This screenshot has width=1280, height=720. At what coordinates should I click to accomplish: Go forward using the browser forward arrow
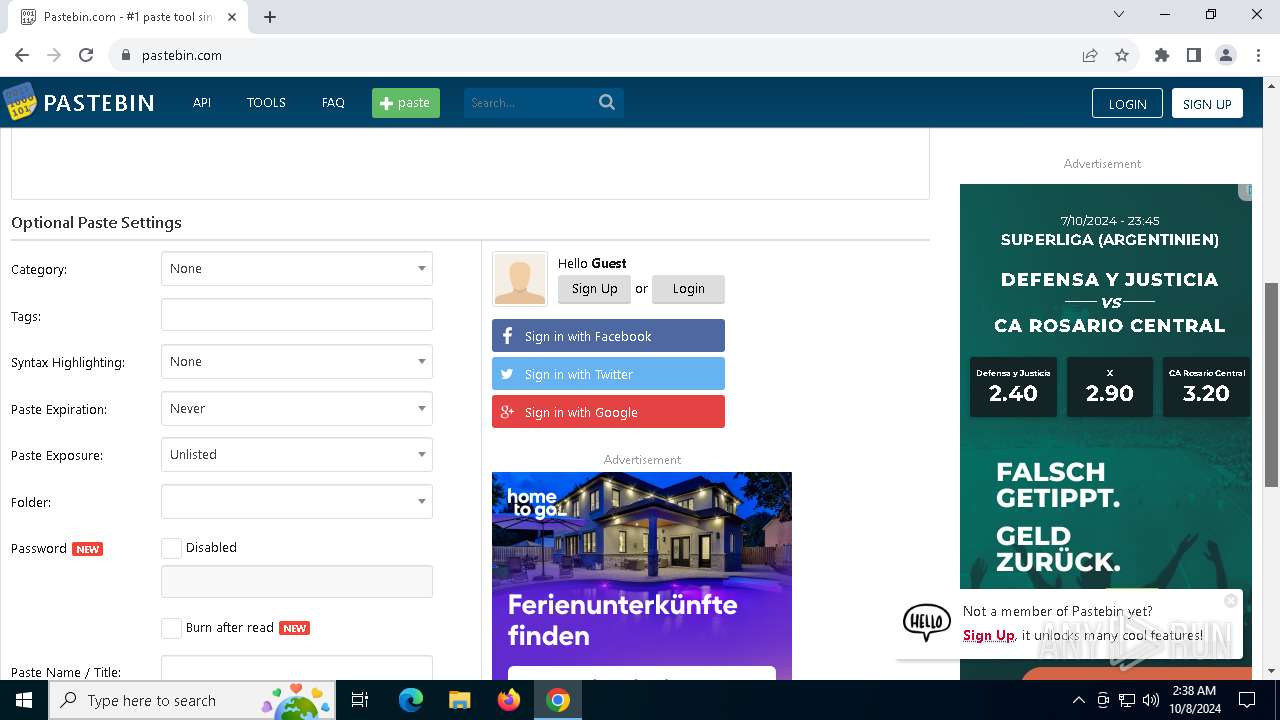click(54, 55)
